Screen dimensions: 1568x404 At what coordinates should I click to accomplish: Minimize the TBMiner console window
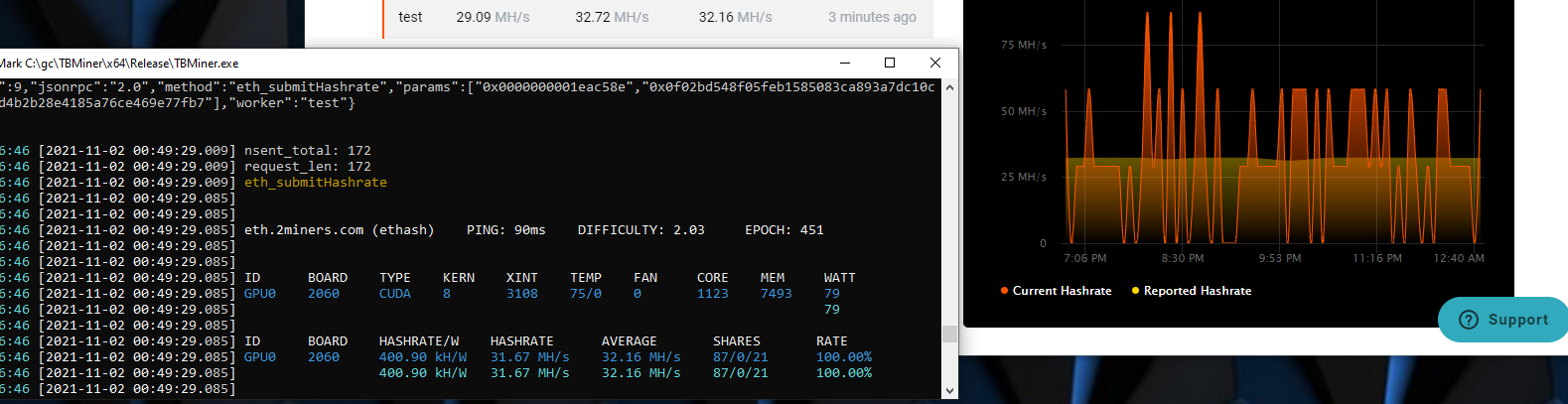click(845, 63)
